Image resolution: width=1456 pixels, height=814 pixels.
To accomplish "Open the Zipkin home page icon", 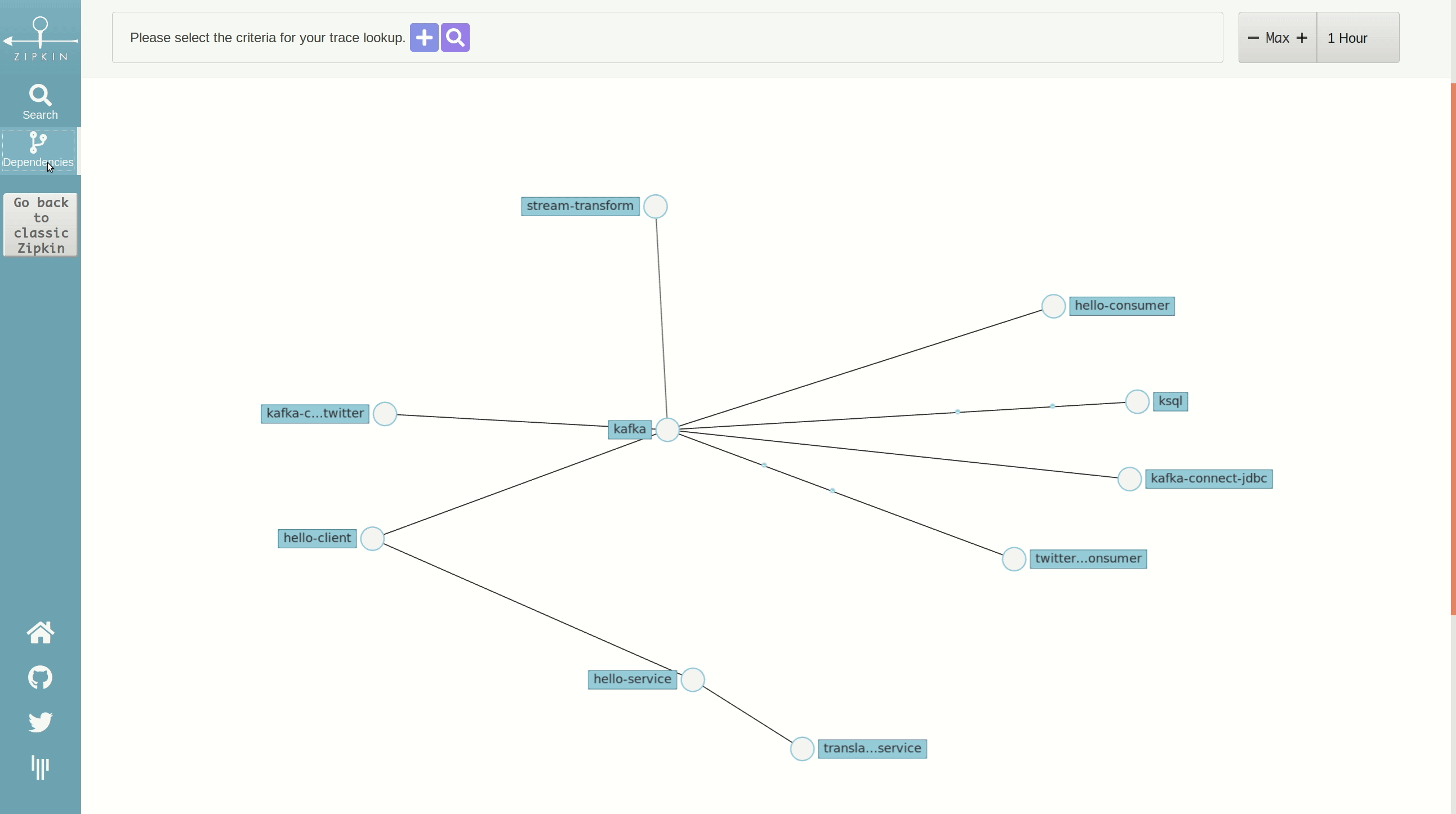I will pyautogui.click(x=40, y=632).
